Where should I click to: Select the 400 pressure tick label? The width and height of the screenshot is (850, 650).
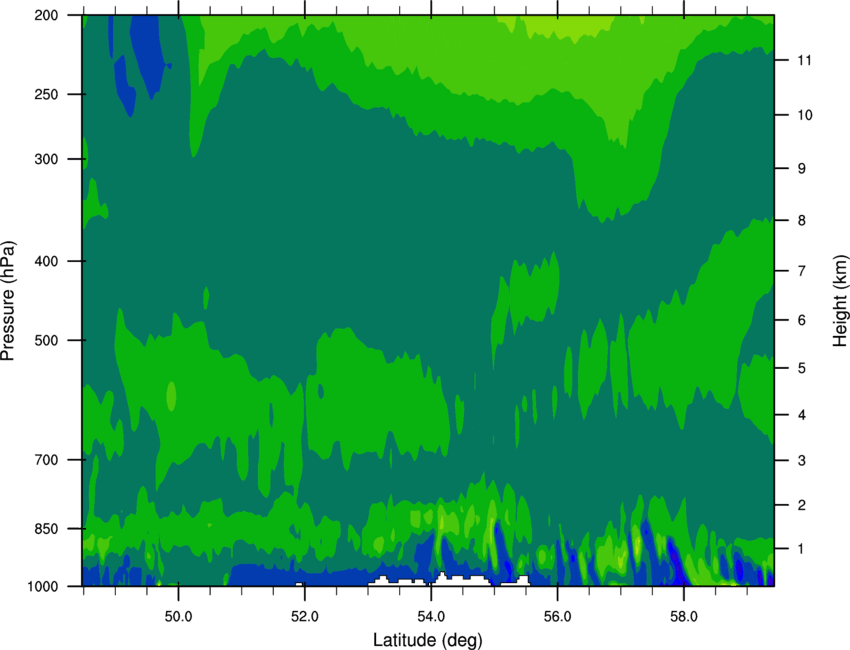tap(47, 261)
